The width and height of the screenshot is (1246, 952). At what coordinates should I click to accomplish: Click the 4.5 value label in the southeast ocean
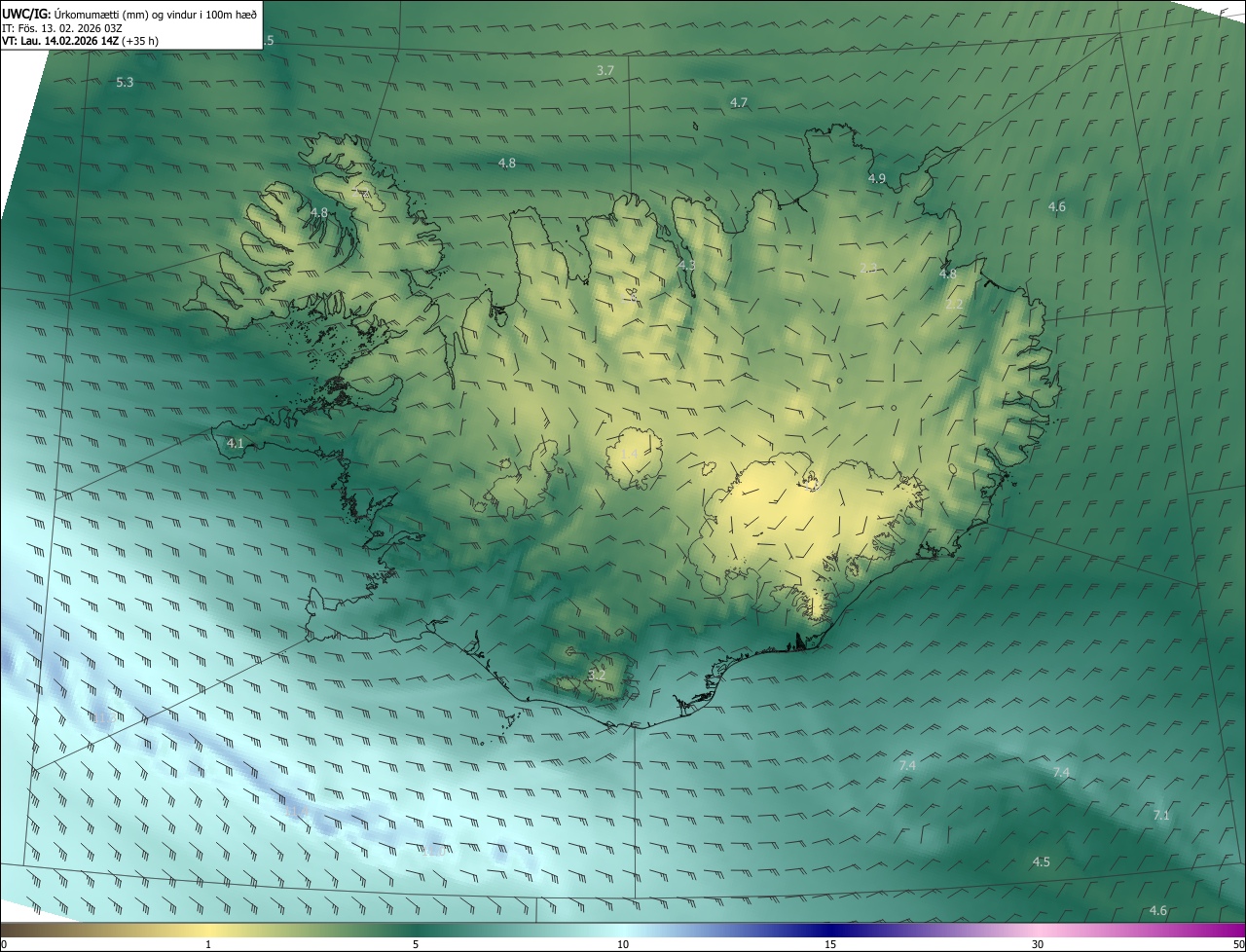(1041, 861)
